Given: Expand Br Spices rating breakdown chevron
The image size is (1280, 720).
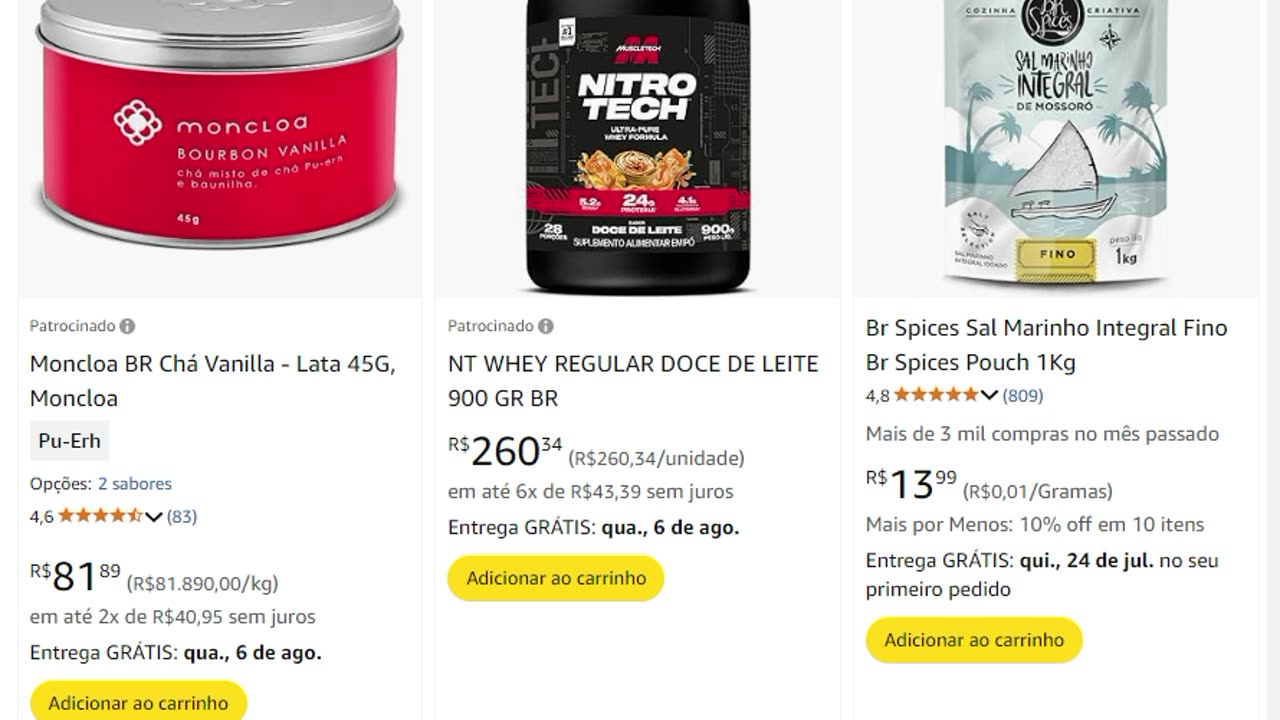Looking at the screenshot, I should pyautogui.click(x=989, y=396).
